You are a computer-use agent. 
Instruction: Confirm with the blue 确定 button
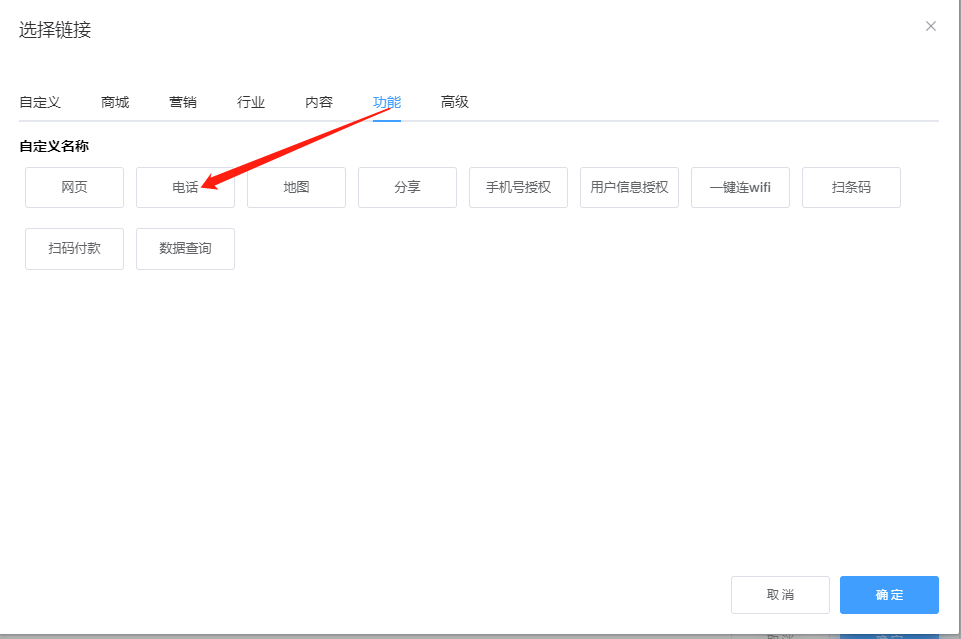point(889,595)
